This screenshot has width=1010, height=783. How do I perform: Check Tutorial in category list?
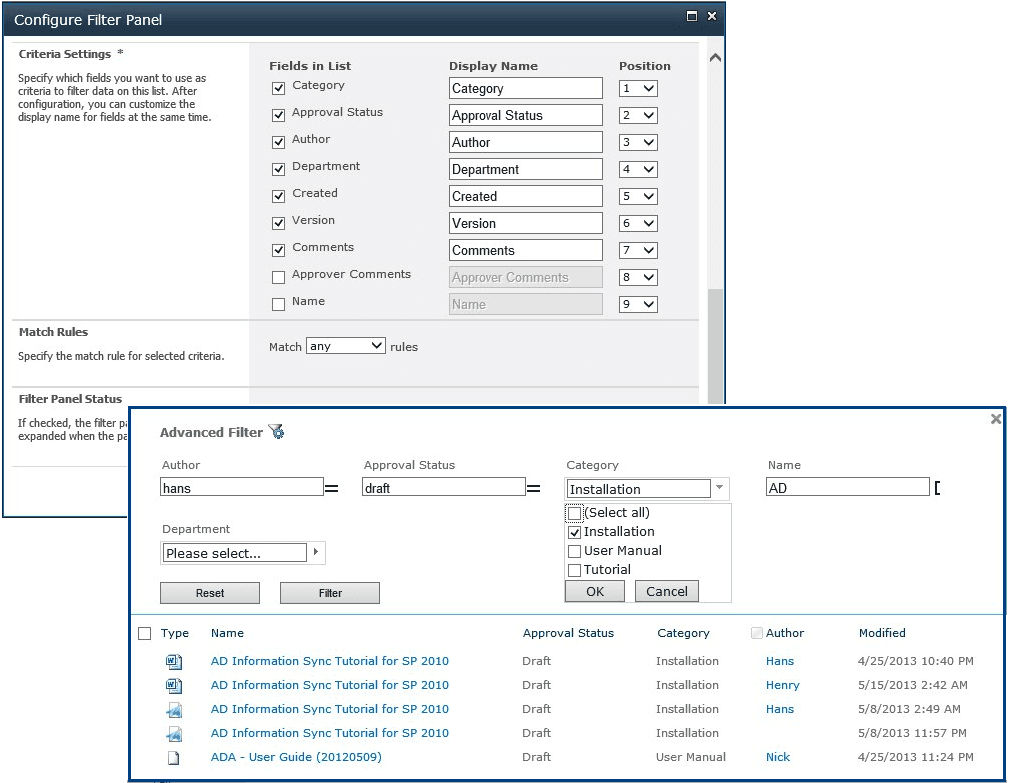[575, 571]
